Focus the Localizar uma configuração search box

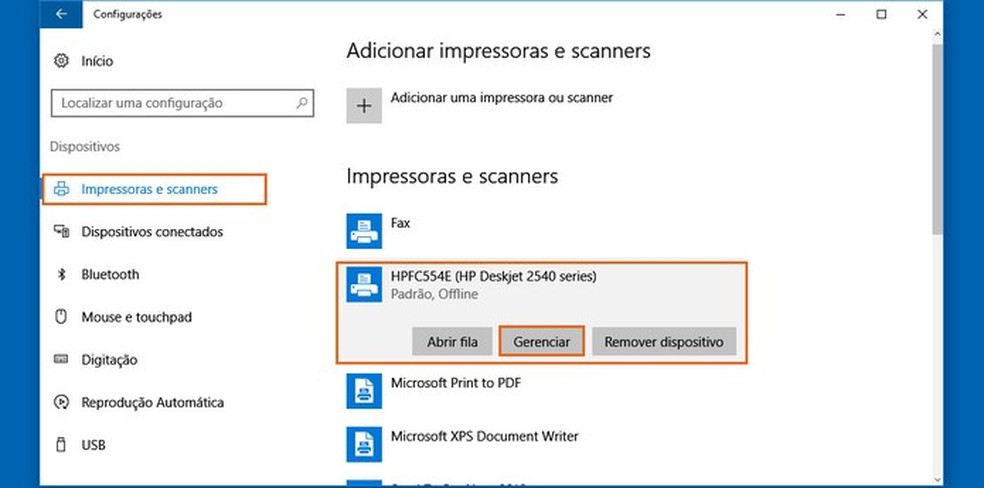(x=170, y=103)
